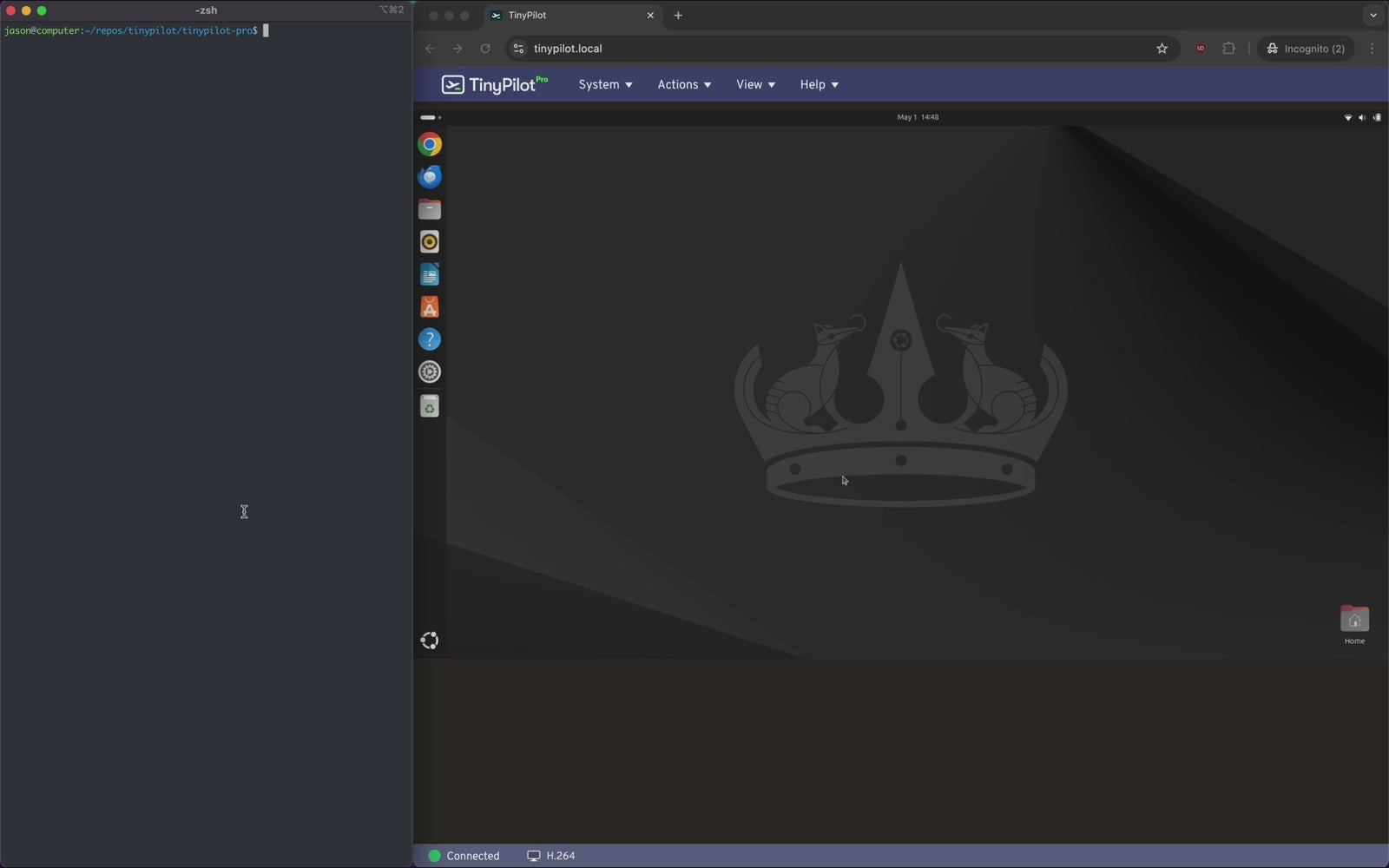This screenshot has width=1389, height=868.
Task: Open the Home folder desktop icon
Action: click(1354, 621)
